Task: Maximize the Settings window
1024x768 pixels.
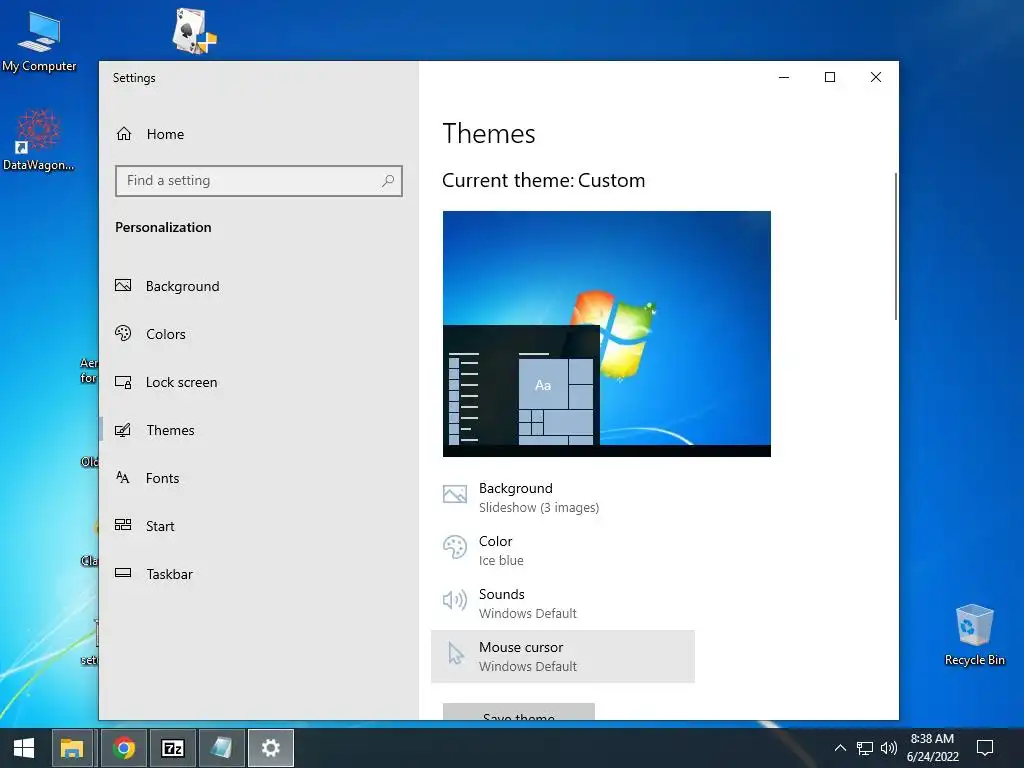Action: point(830,78)
